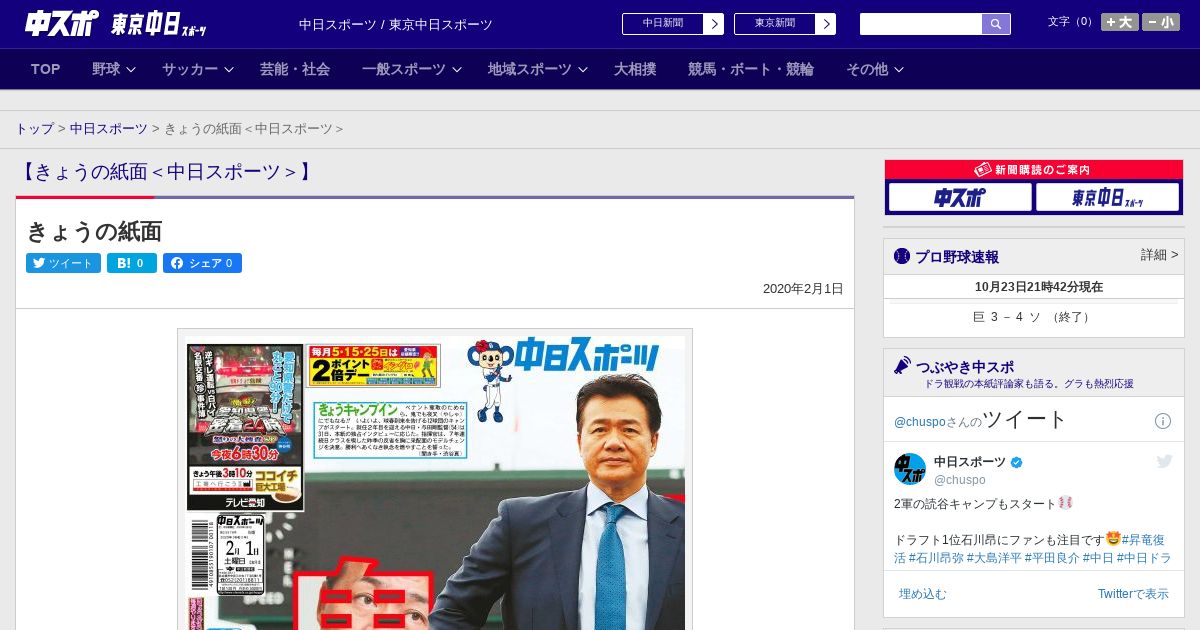Image resolution: width=1200 pixels, height=630 pixels.
Task: Click the Twitter bird icon in tweet
Action: [x=1164, y=461]
